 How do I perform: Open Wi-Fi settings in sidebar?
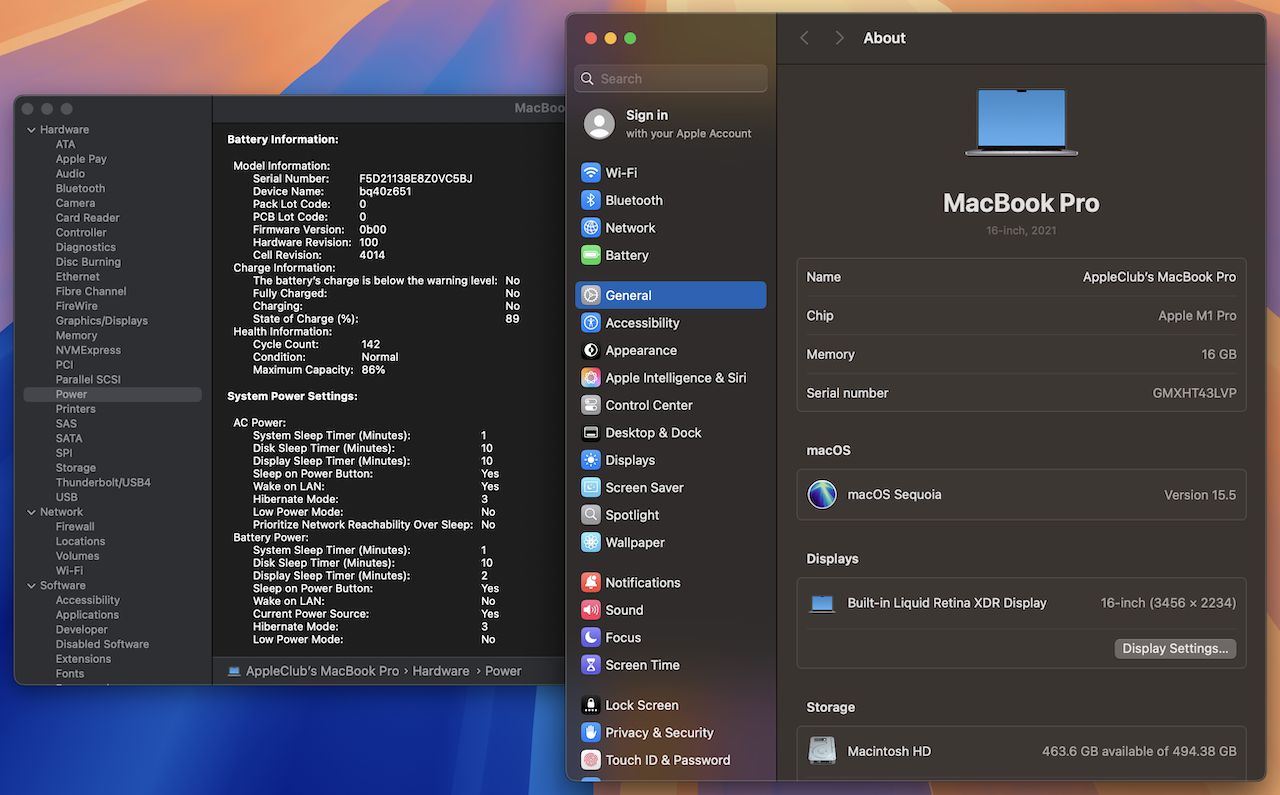671,173
